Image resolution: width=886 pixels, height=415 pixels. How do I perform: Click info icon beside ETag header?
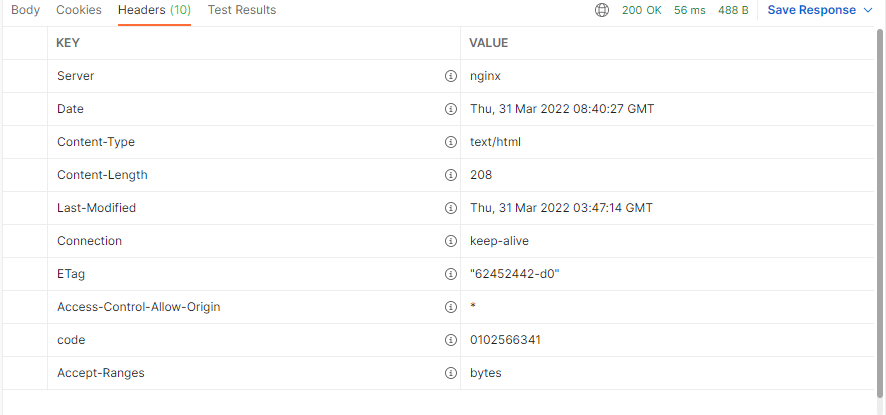pos(450,274)
